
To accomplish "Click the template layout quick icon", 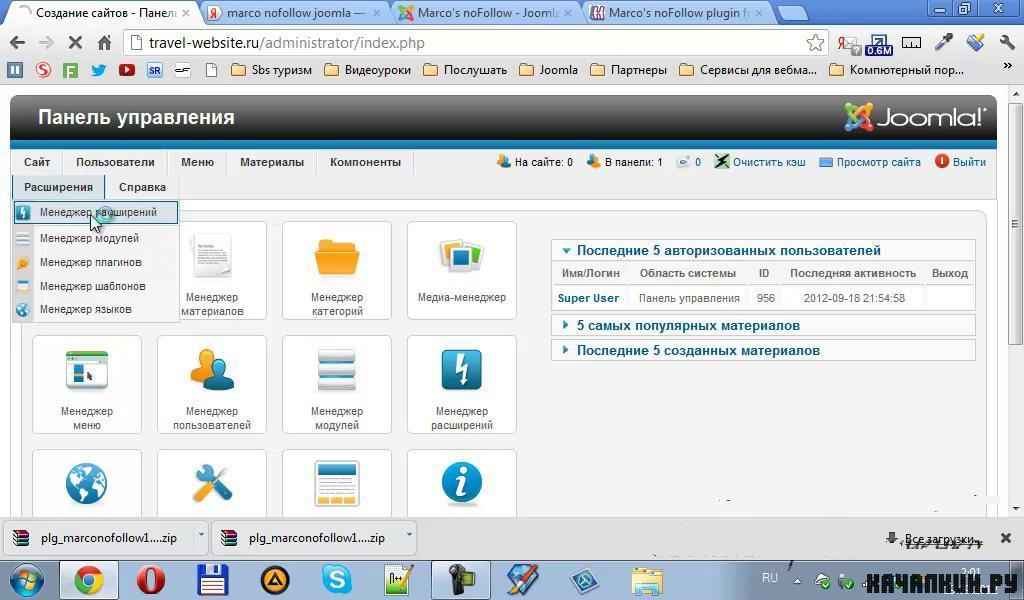I will [x=336, y=484].
